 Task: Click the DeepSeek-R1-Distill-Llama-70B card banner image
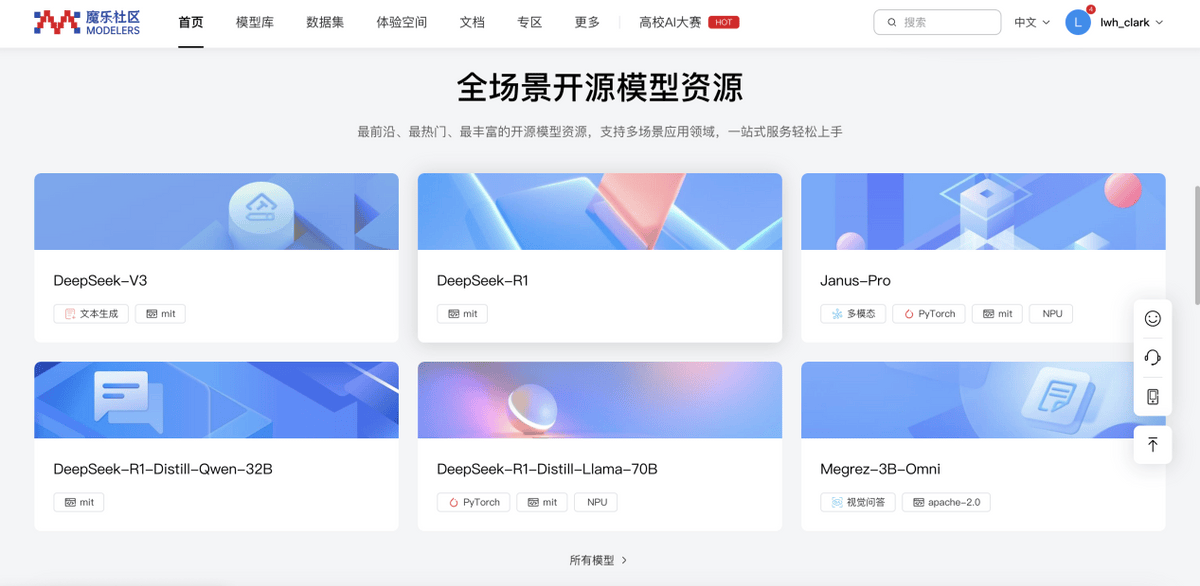pyautogui.click(x=600, y=400)
